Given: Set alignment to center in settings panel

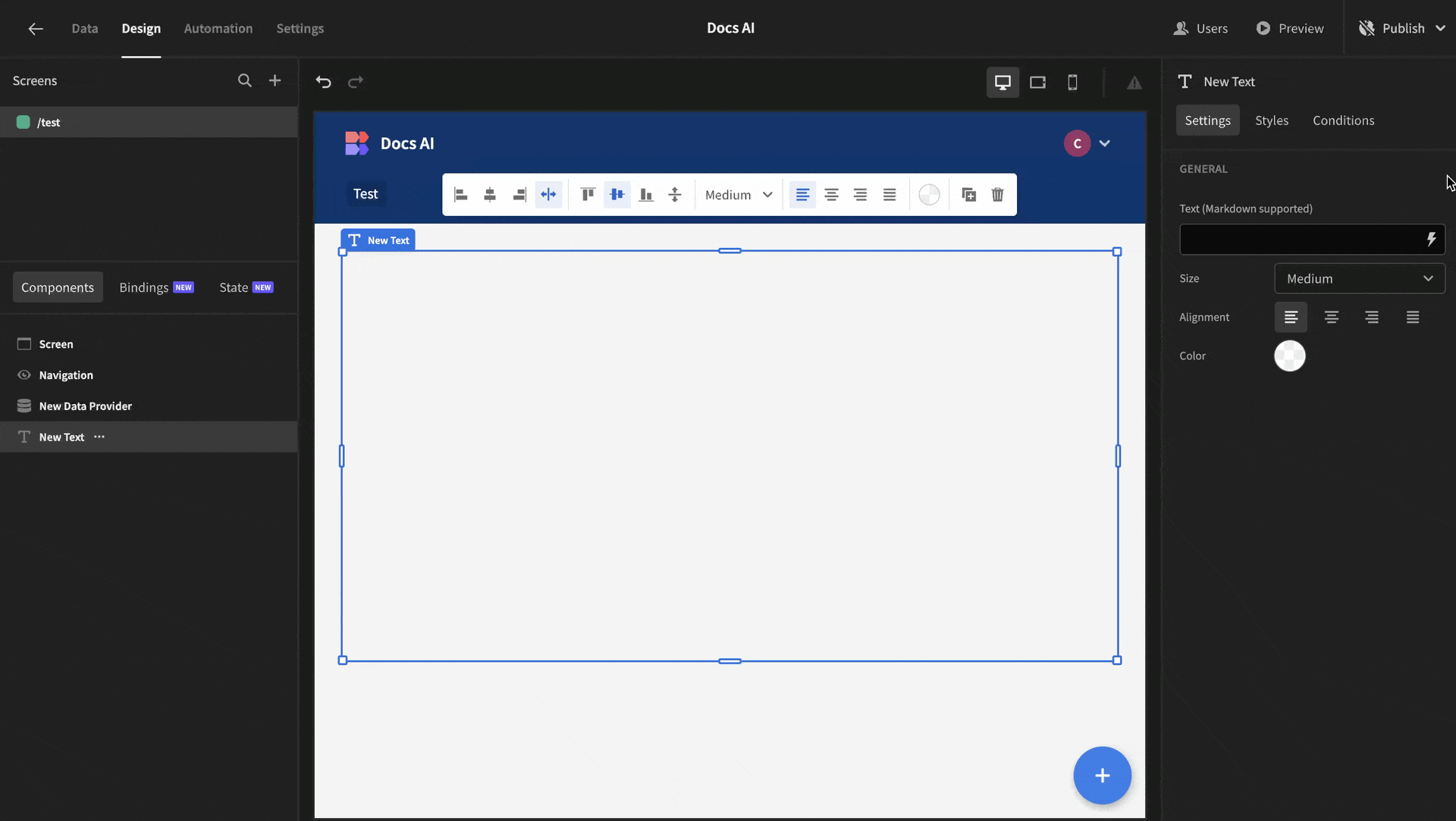Looking at the screenshot, I should pyautogui.click(x=1331, y=317).
